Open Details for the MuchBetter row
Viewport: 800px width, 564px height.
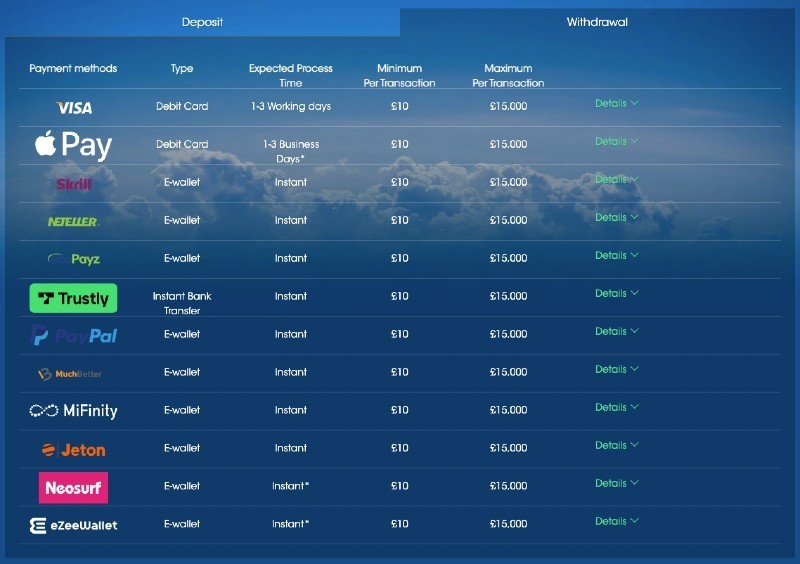(616, 369)
